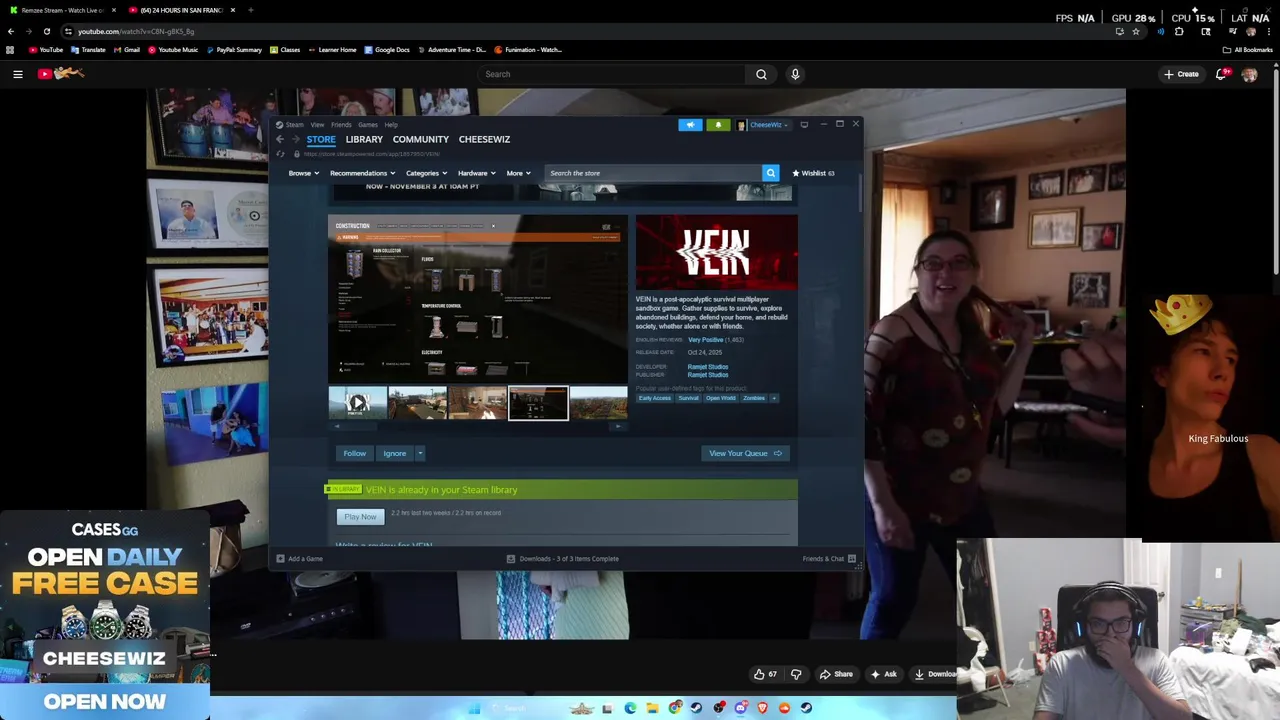Click the Zombies tag
Screen dimensions: 1280x720
754,398
